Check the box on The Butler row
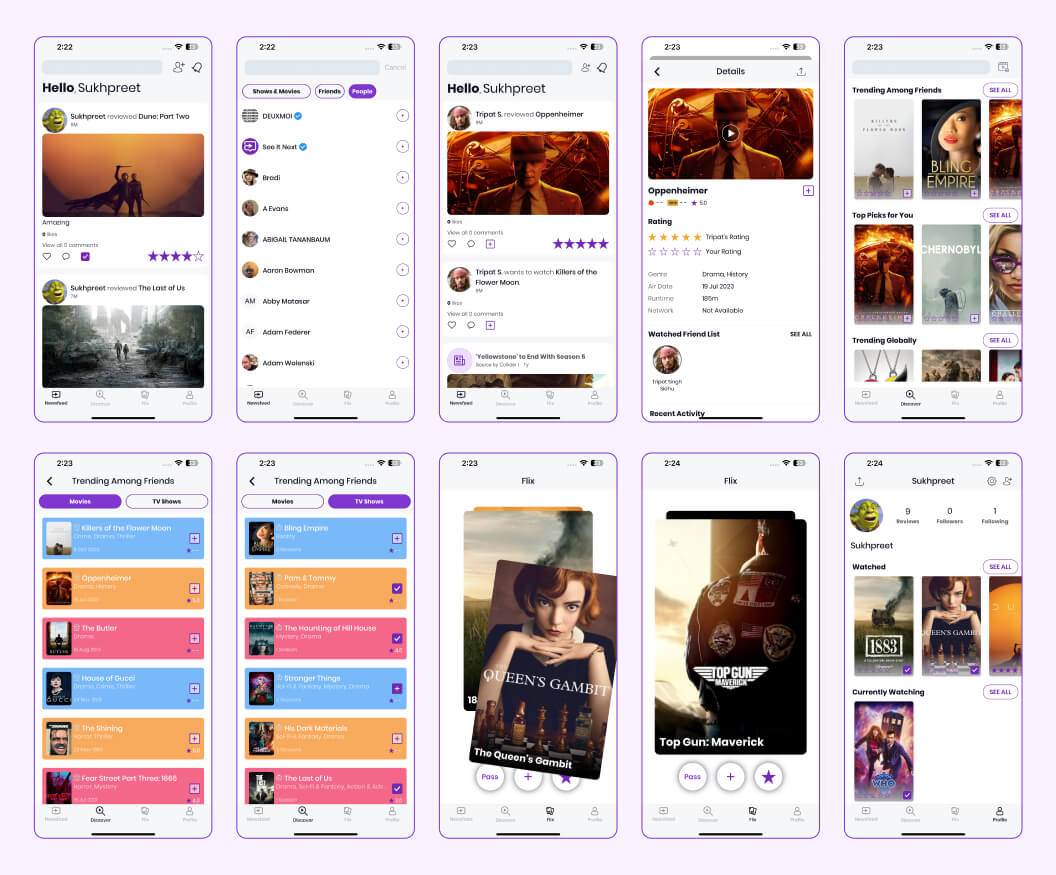Viewport: 1056px width, 875px height. 194,639
